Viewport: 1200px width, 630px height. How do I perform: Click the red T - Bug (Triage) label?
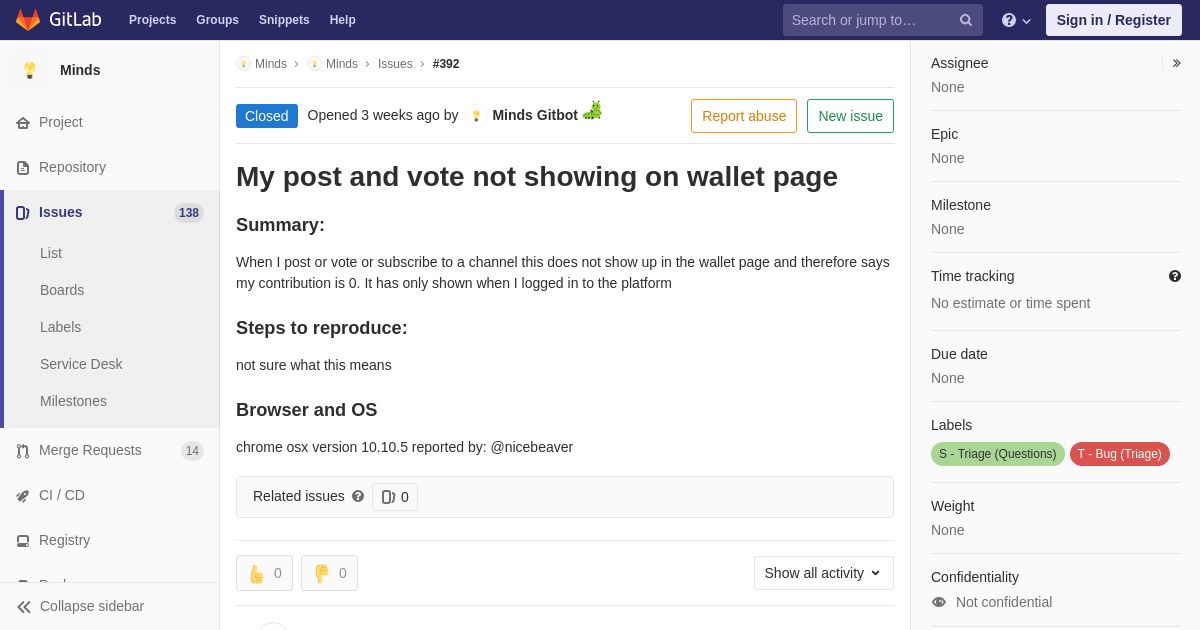click(x=1120, y=454)
